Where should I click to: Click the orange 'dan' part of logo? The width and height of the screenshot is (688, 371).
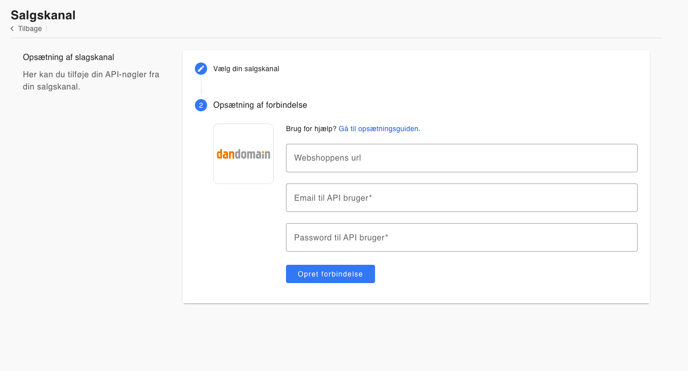click(x=226, y=154)
